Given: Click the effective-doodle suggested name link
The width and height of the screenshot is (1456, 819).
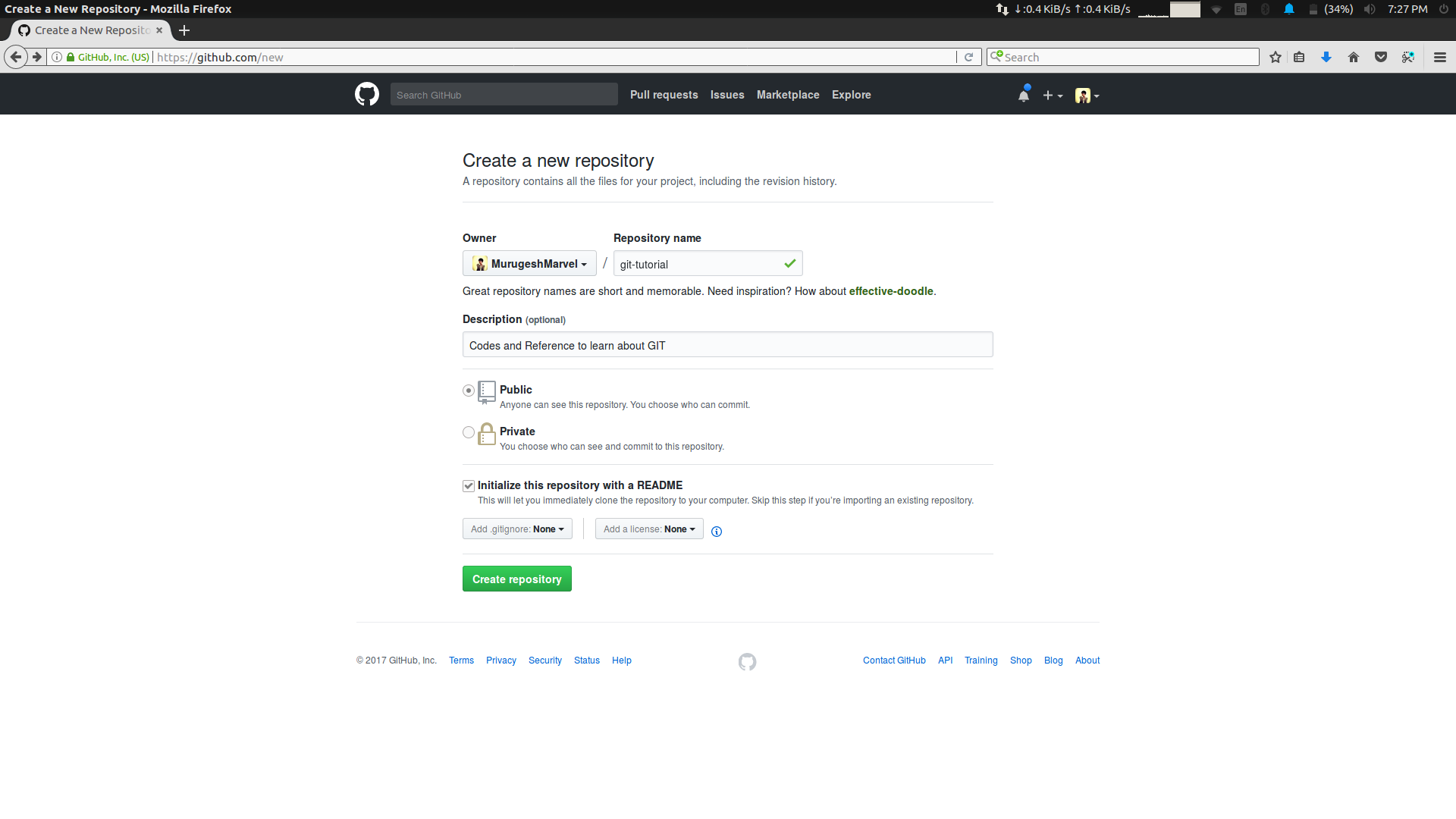Looking at the screenshot, I should tap(890, 291).
